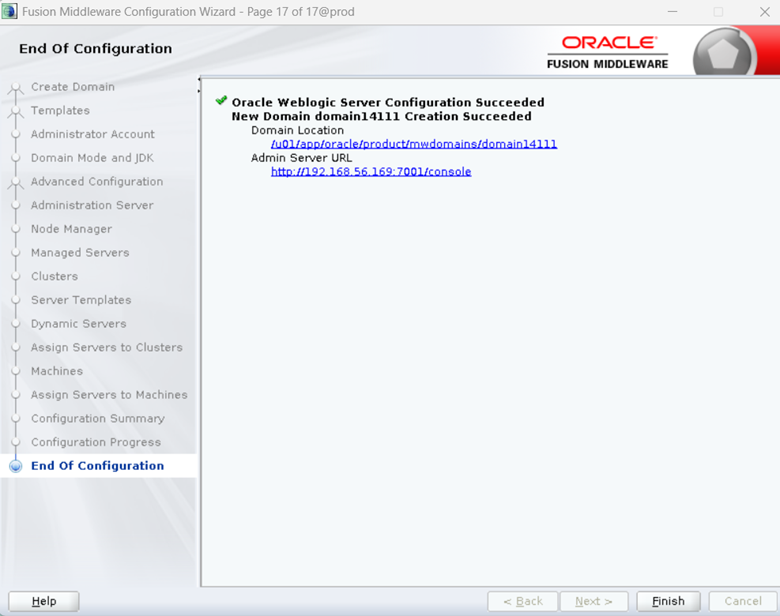Go to Domain Mode and JDK step
Image resolution: width=780 pixels, height=616 pixels.
92,158
